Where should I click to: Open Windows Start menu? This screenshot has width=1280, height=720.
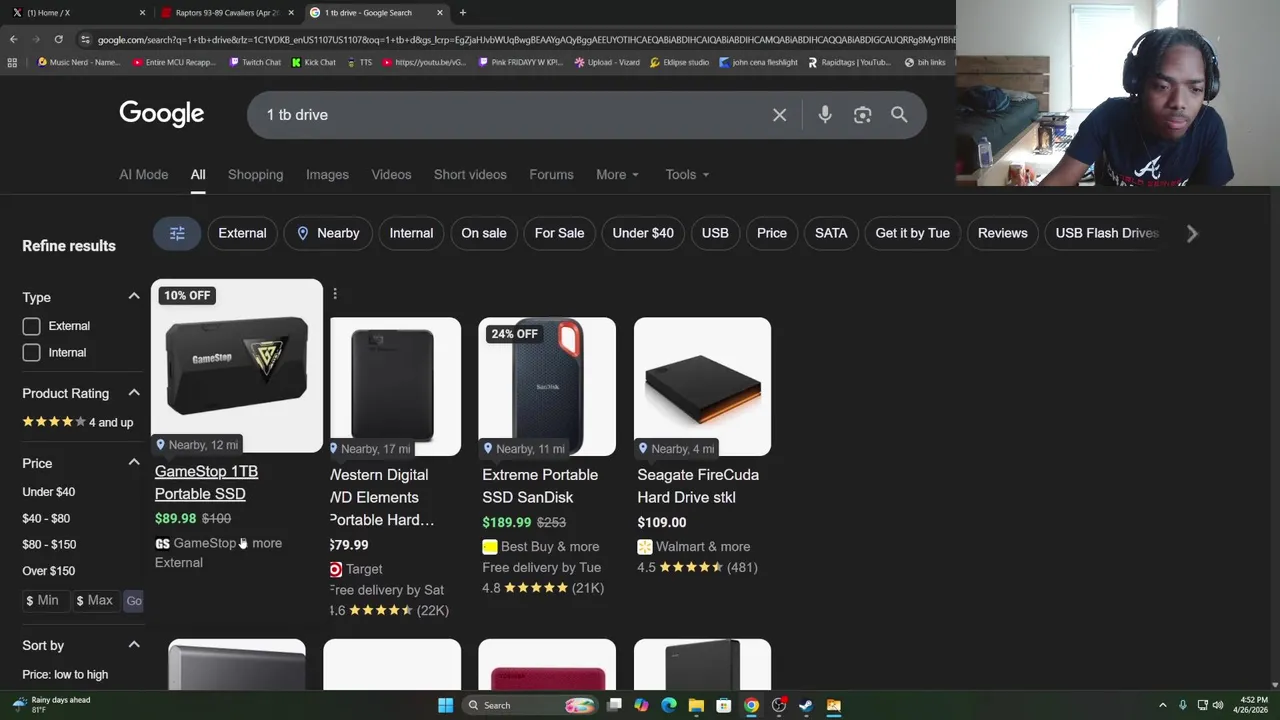coord(445,705)
